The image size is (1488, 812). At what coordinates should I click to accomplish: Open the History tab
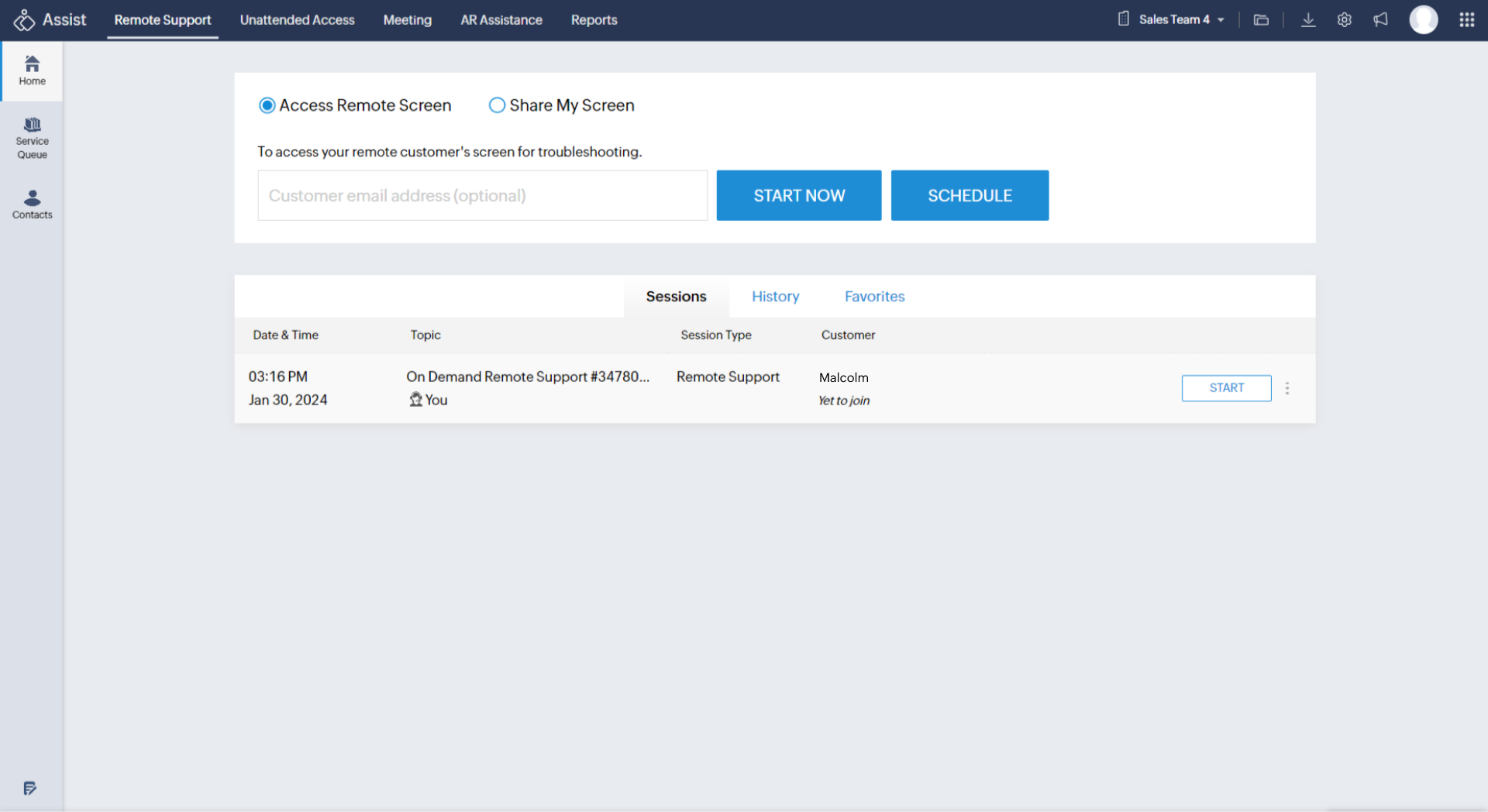point(776,297)
